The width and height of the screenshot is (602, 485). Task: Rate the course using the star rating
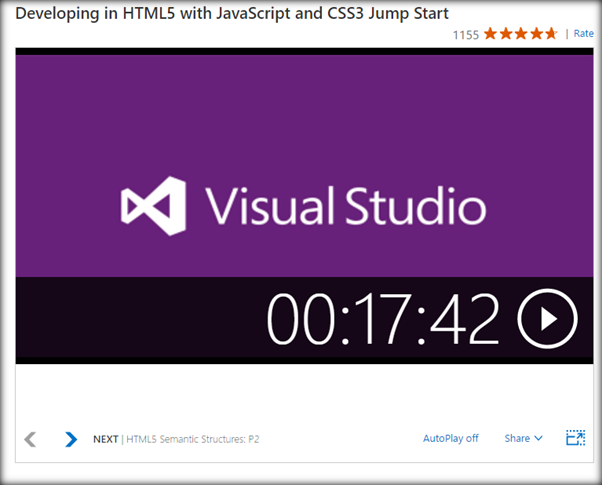coord(520,34)
